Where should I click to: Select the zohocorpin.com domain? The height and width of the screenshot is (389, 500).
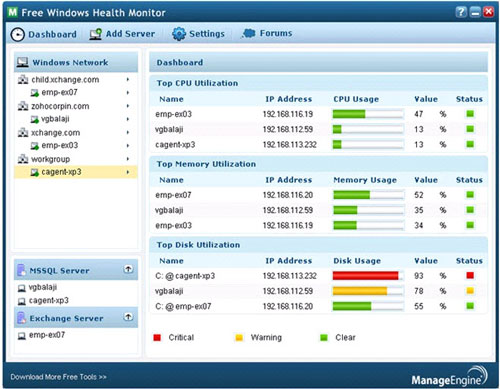[60, 106]
